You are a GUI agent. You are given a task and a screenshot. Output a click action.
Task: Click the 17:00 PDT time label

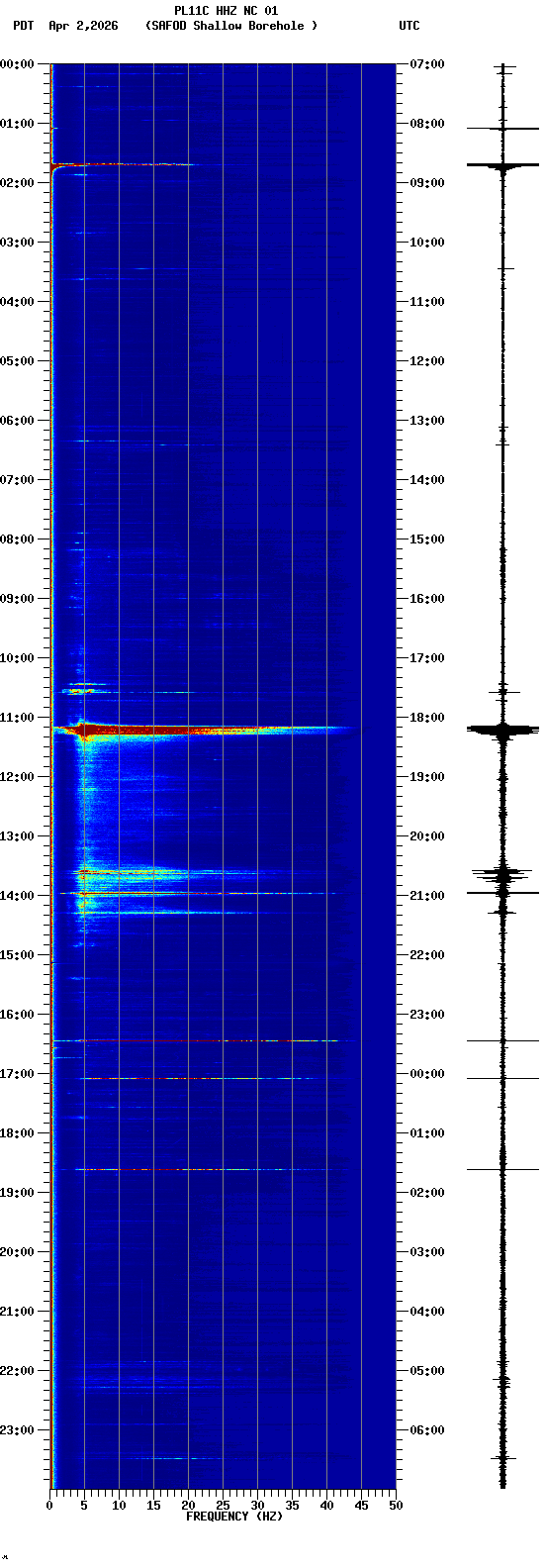point(18,1074)
